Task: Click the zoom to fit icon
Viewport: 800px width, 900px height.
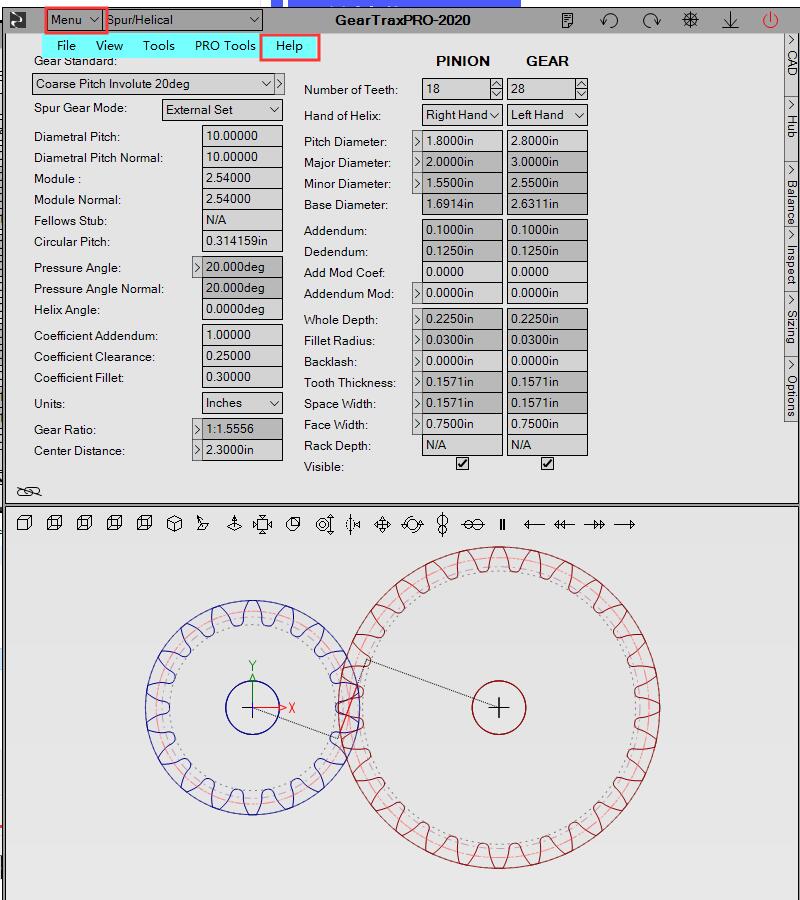Action: 263,524
